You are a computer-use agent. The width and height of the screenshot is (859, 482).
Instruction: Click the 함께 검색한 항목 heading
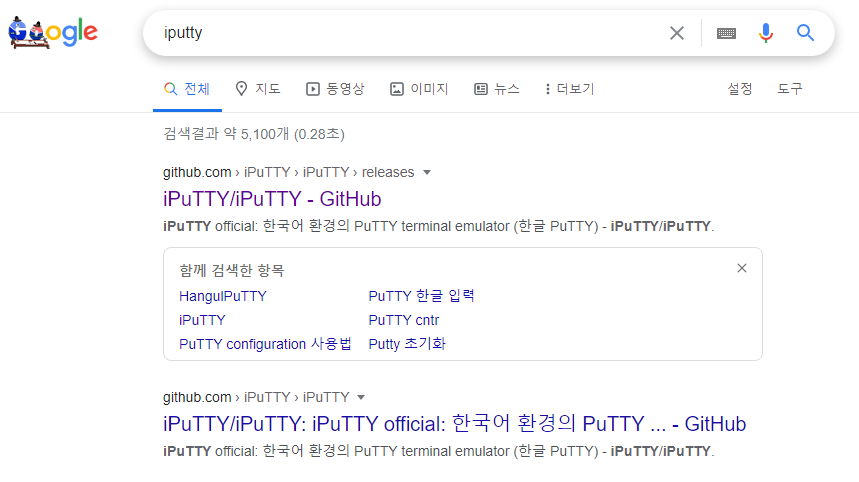232,270
